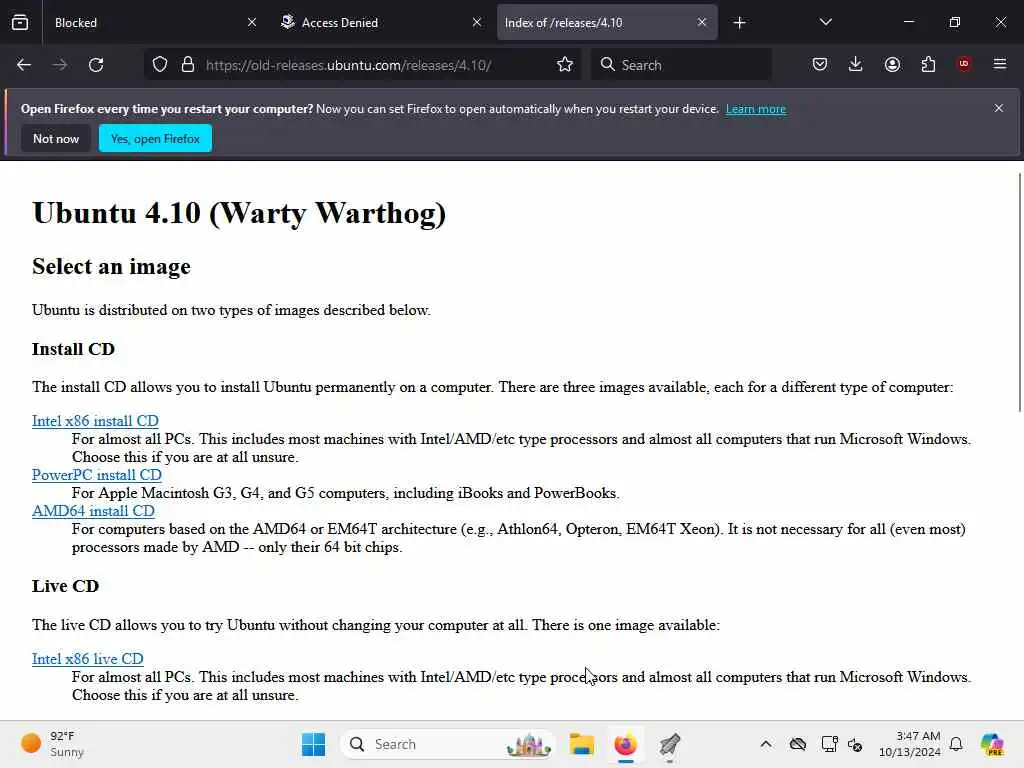Open extensions puzzle icon

pos(928,64)
